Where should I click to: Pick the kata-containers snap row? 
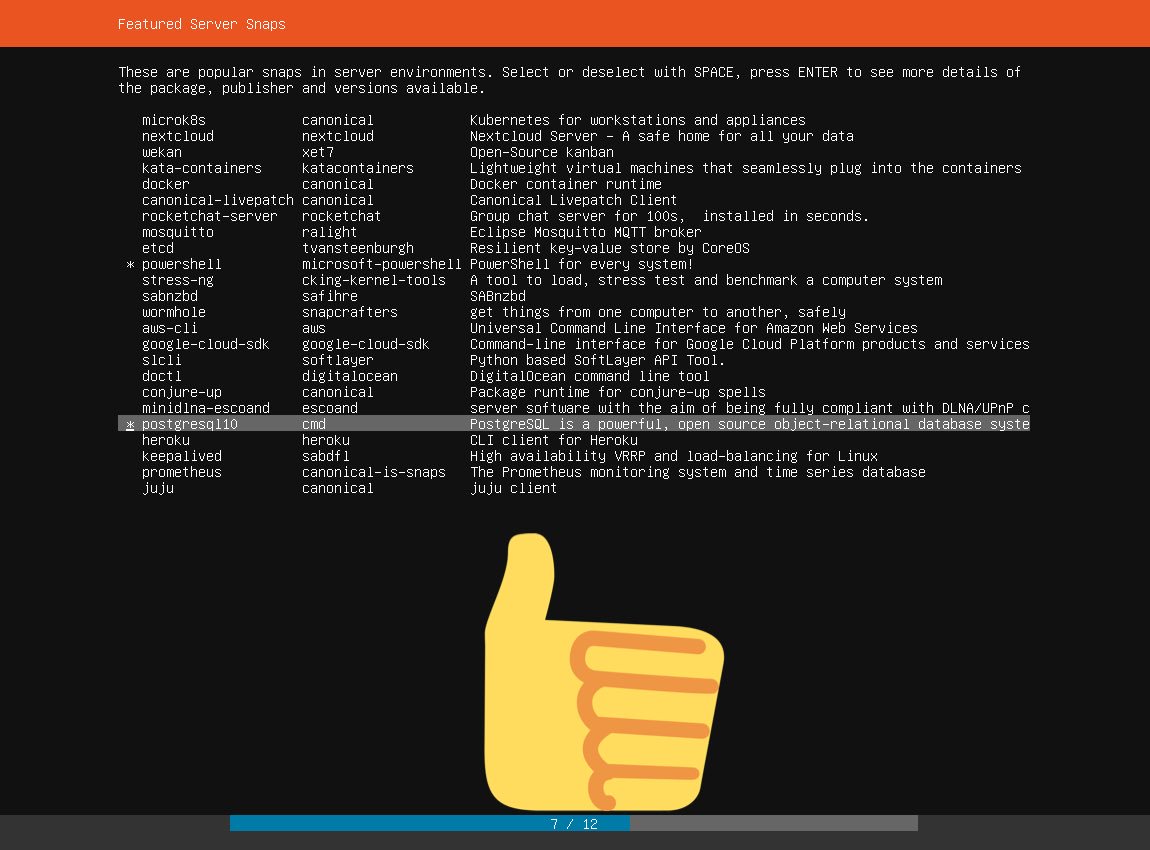coord(574,168)
